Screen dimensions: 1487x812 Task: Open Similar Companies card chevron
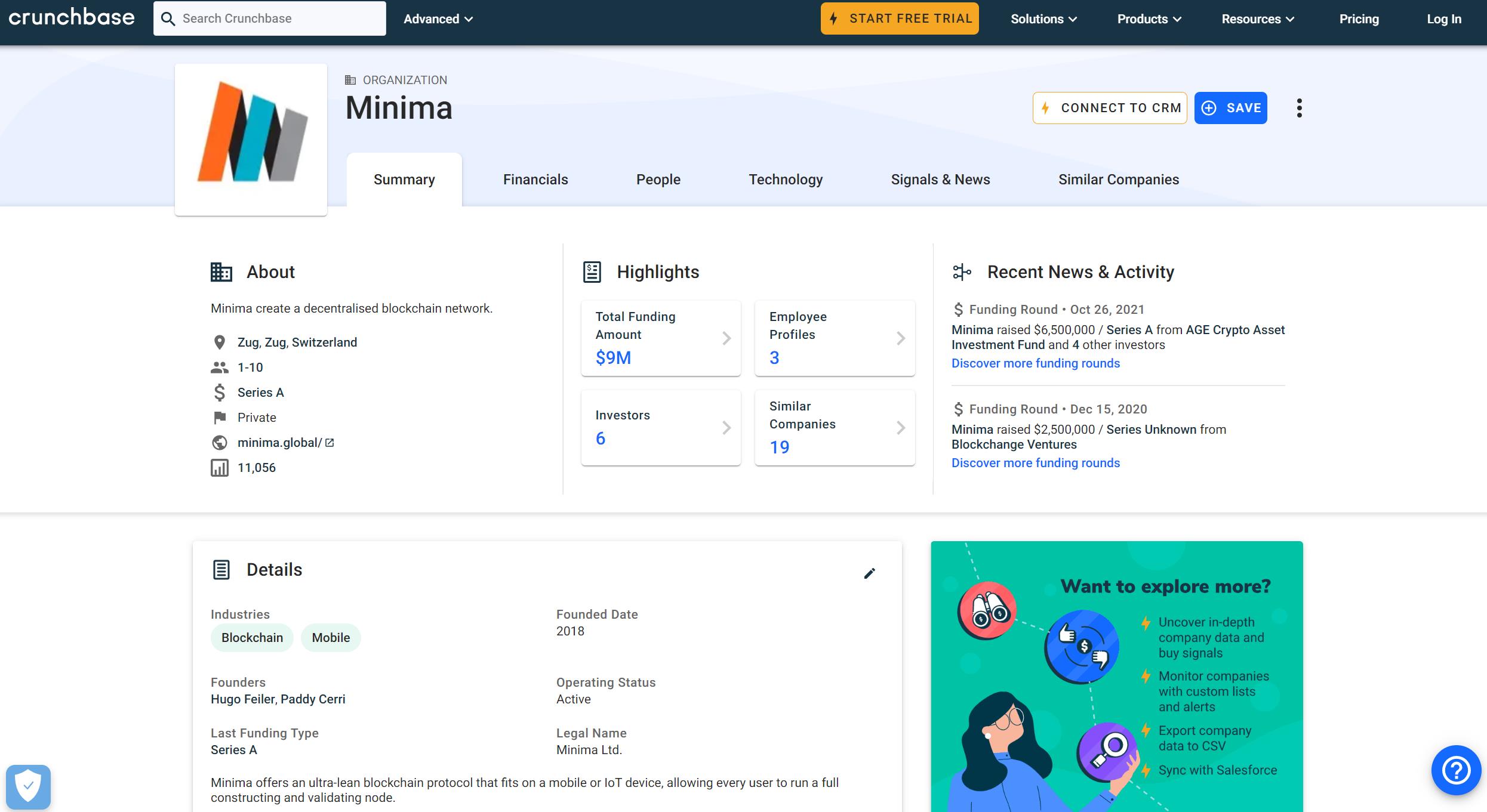click(x=901, y=428)
